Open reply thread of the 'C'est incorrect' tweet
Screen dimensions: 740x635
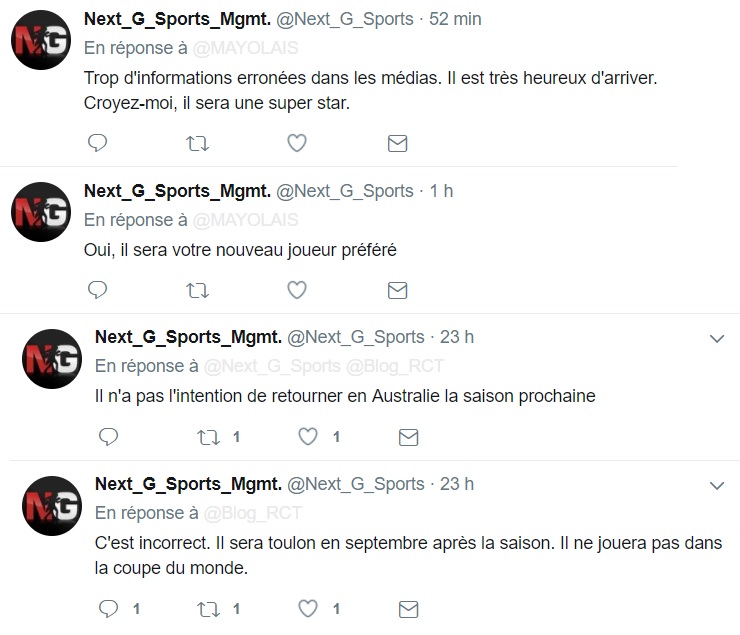coord(109,609)
